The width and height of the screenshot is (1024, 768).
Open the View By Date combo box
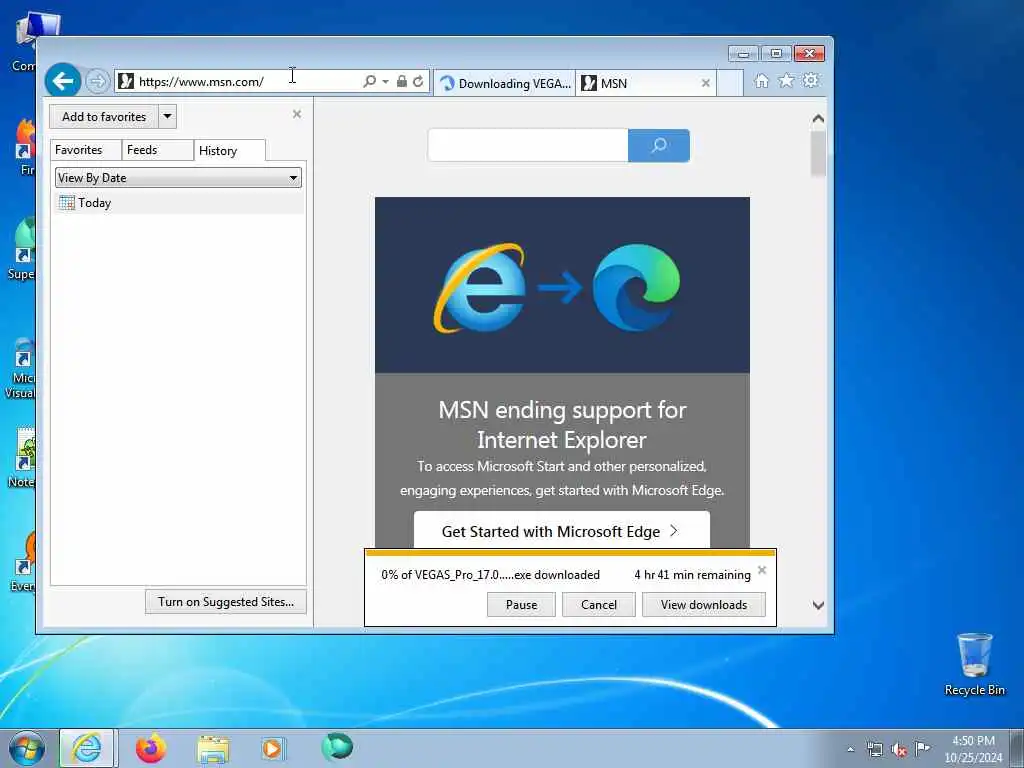pyautogui.click(x=178, y=178)
